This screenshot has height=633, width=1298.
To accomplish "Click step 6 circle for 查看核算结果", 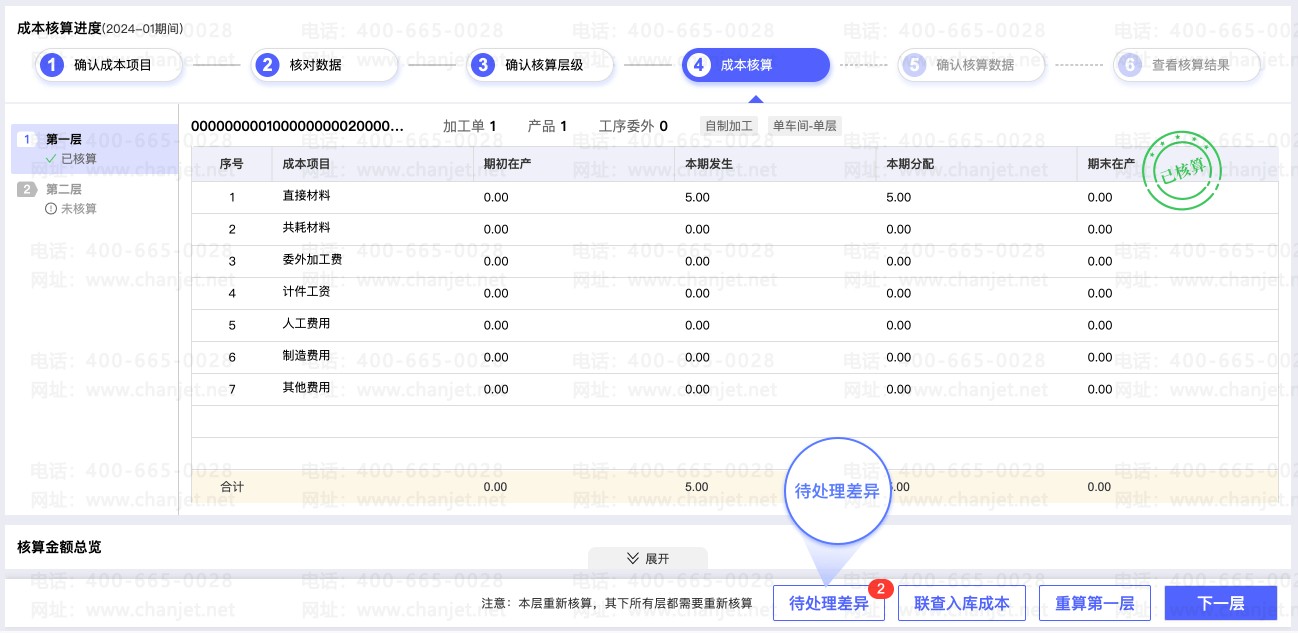I will [x=1130, y=65].
